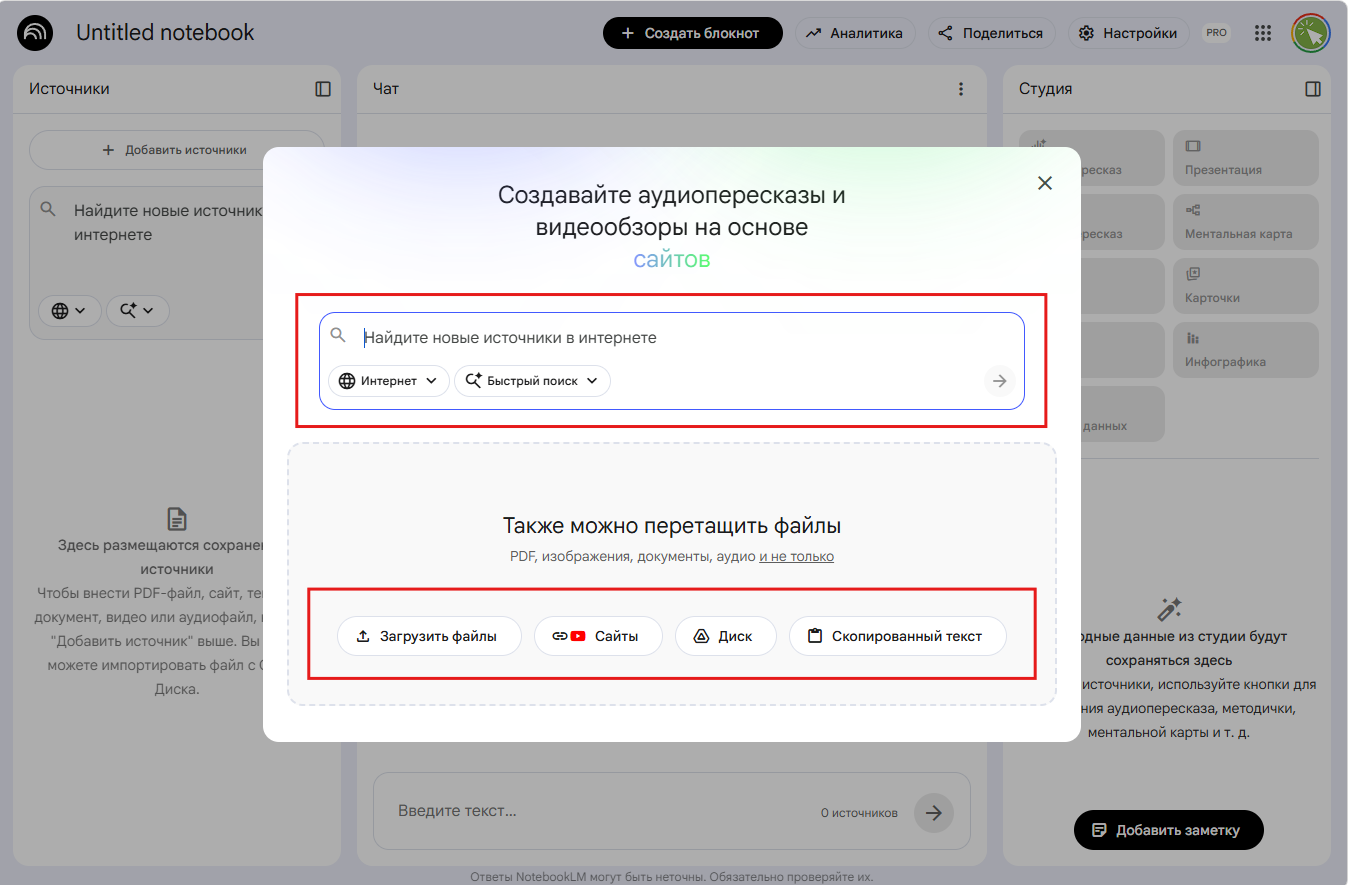Viewport: 1348px width, 885px height.
Task: Follow the "и не только" link
Action: tap(796, 556)
